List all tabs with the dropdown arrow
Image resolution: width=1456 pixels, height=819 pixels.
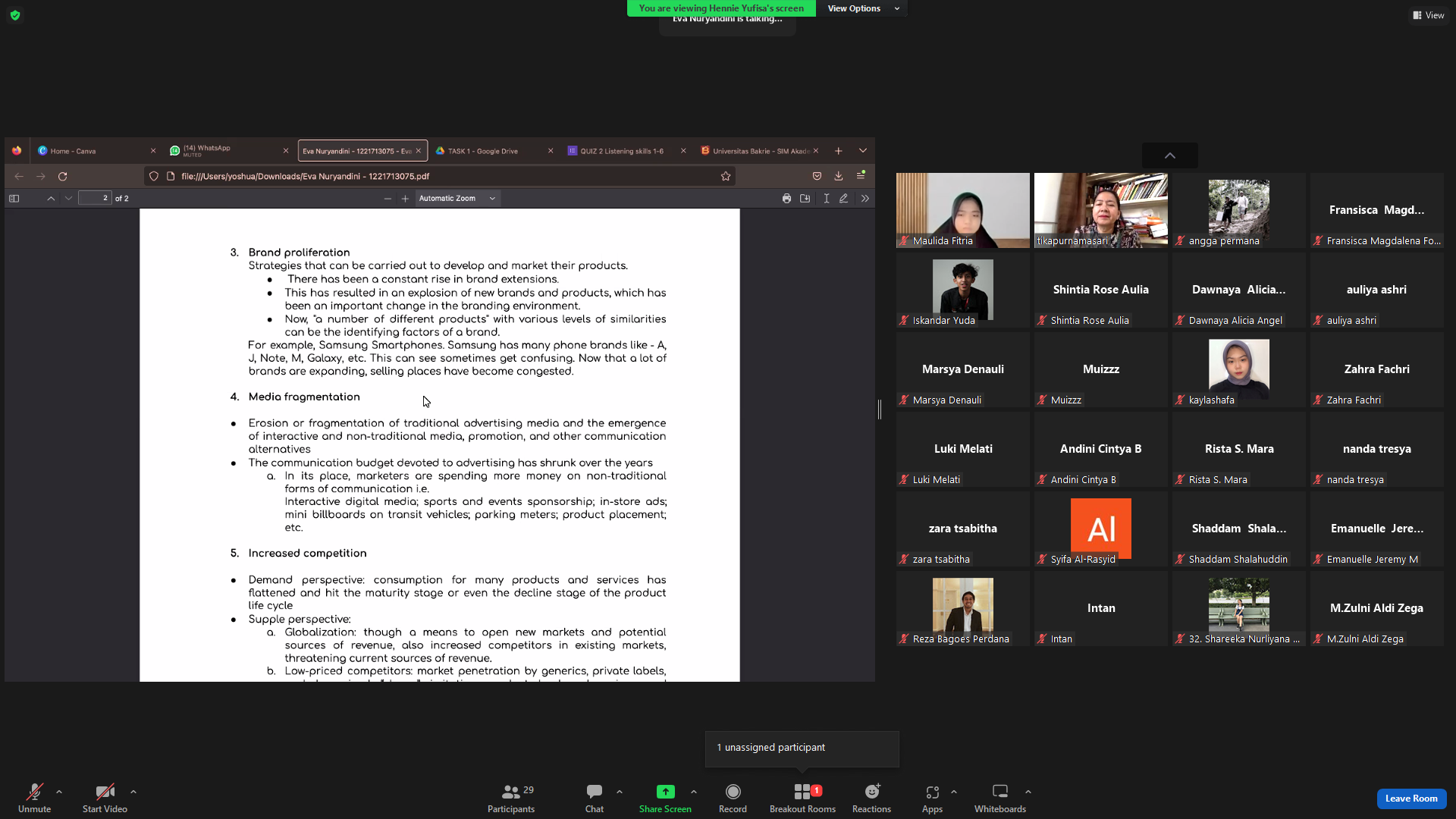(x=863, y=151)
